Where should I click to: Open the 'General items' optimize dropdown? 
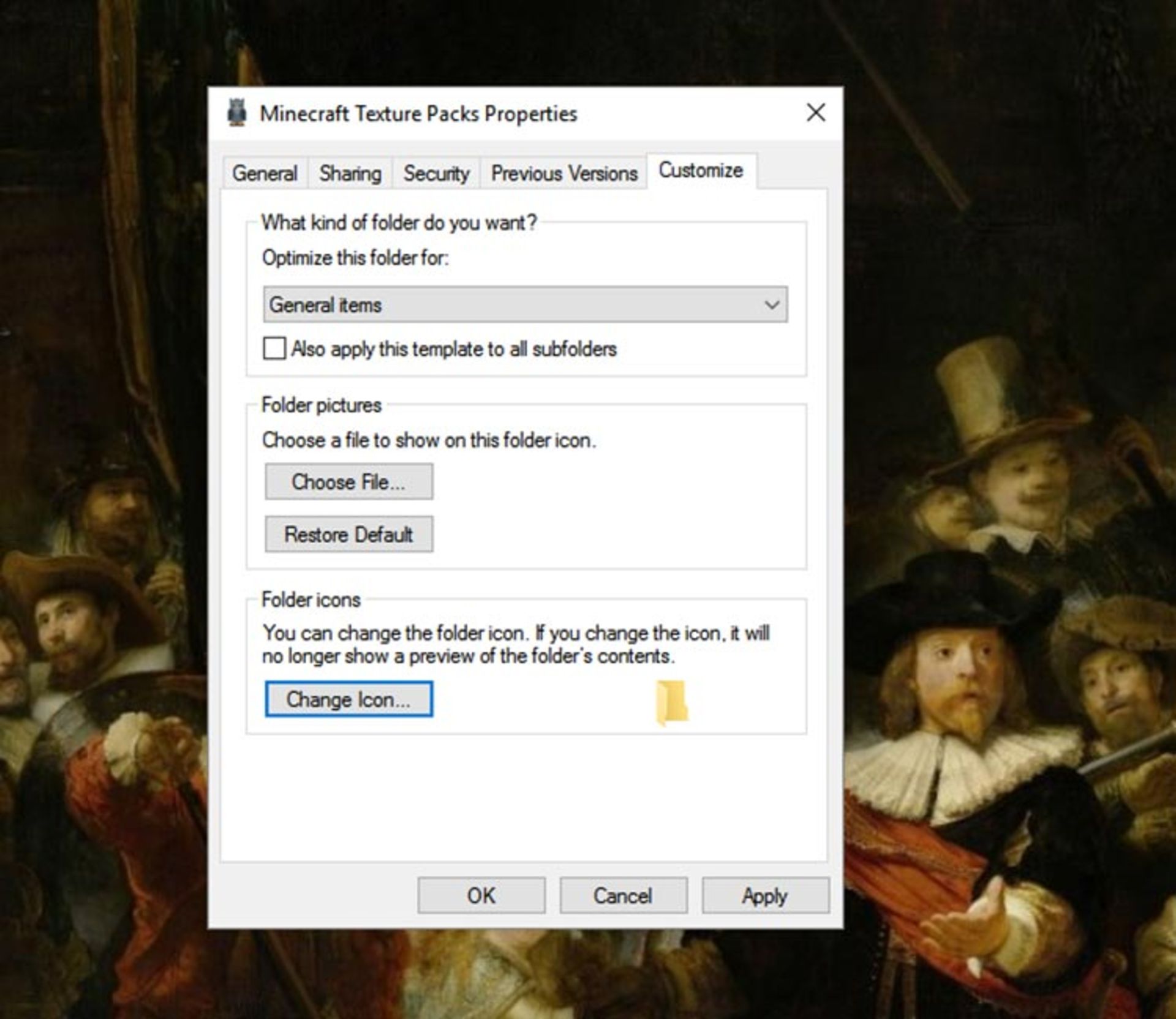pyautogui.click(x=526, y=304)
